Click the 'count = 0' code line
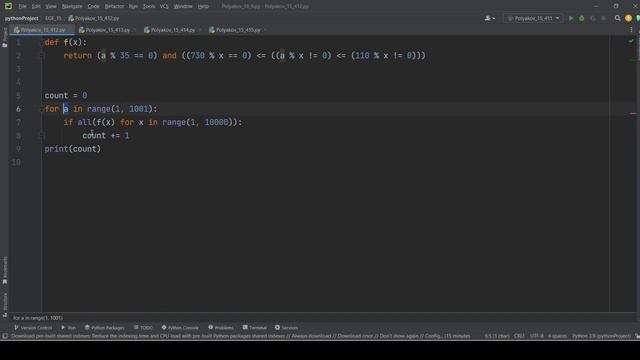This screenshot has width=640, height=360. (x=66, y=96)
